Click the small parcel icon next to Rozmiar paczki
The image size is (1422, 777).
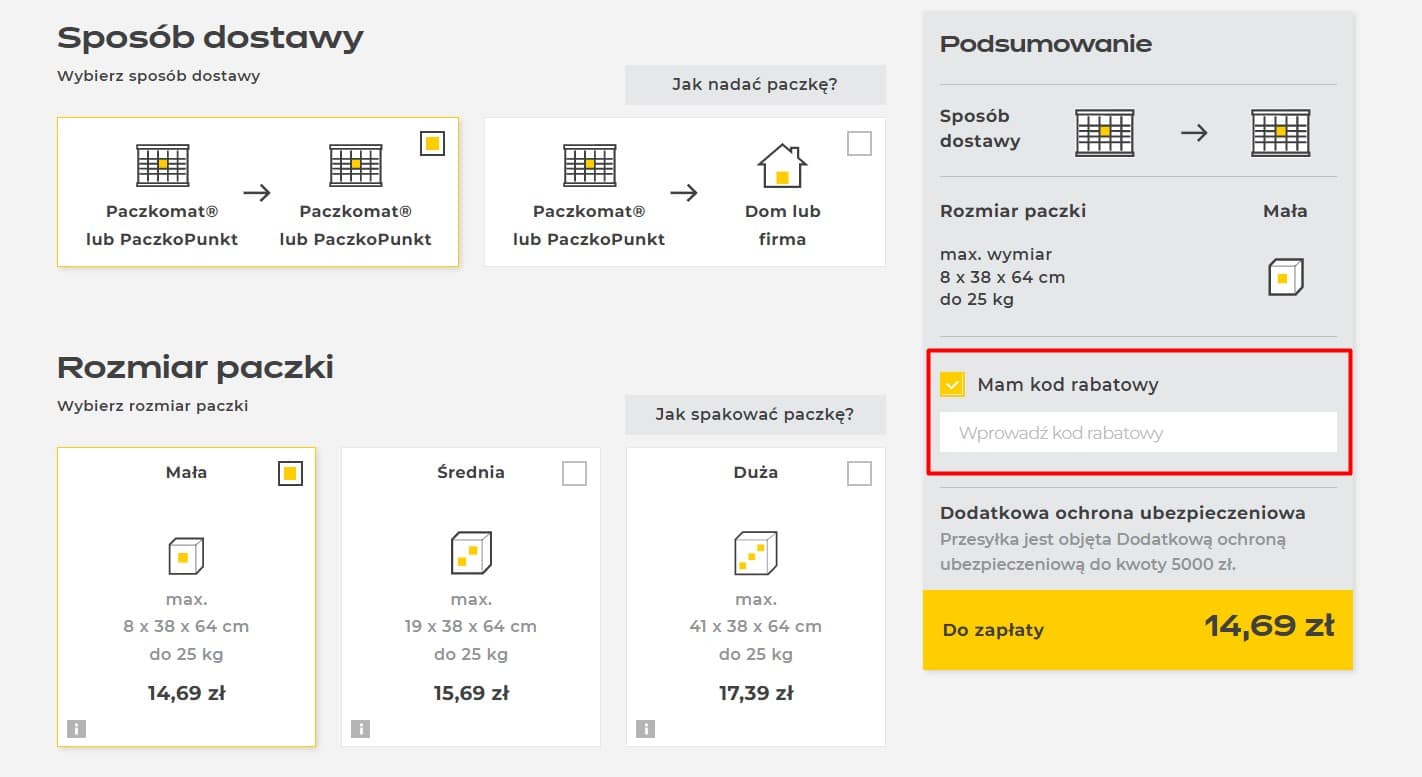click(x=1286, y=277)
